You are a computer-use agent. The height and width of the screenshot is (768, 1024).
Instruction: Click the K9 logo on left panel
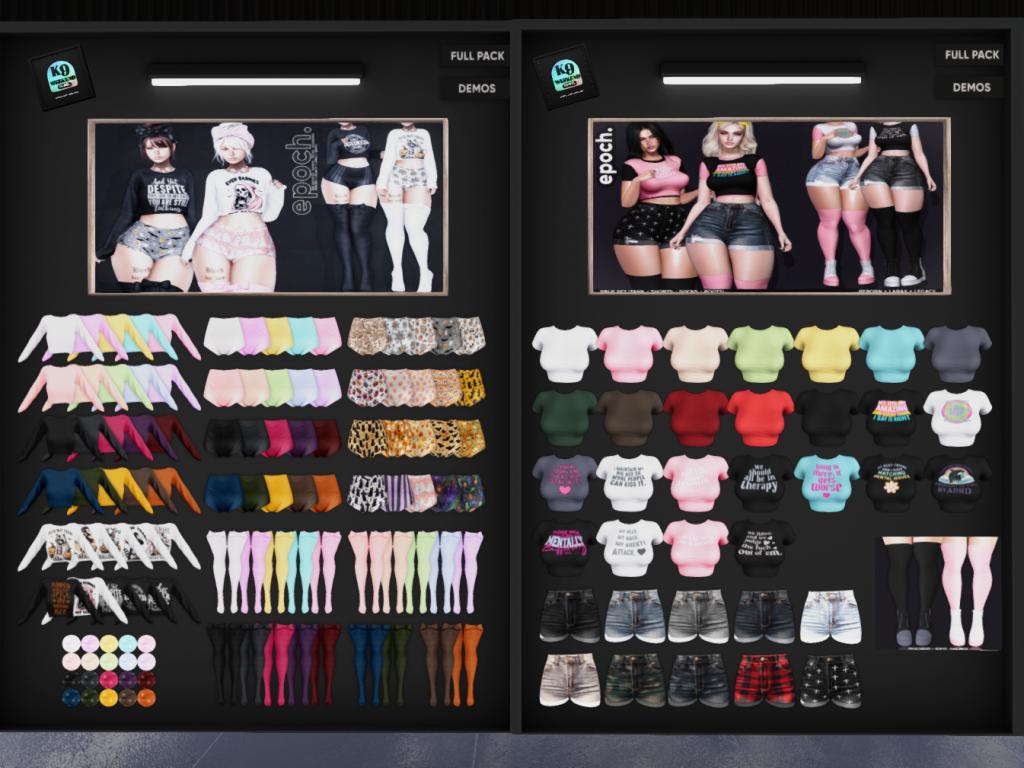click(62, 78)
